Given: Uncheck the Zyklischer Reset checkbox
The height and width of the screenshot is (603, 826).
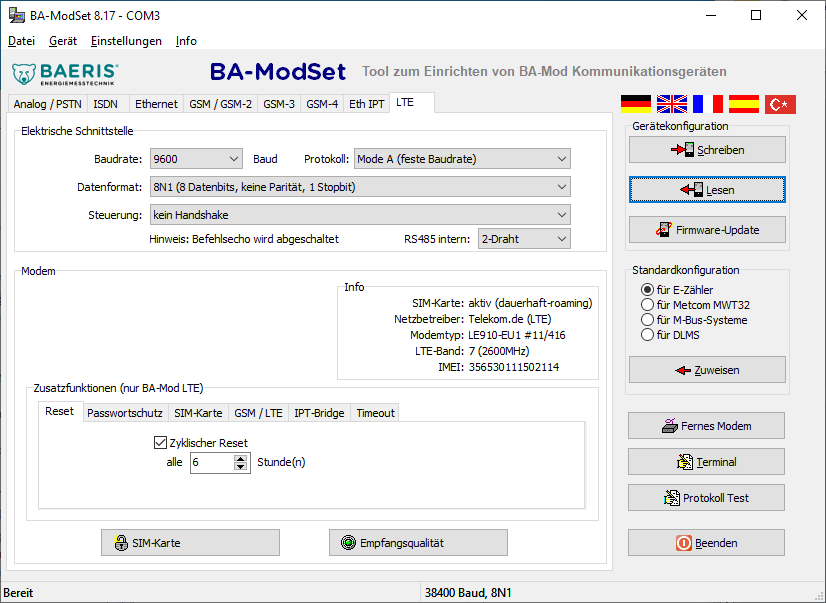Looking at the screenshot, I should [x=160, y=442].
